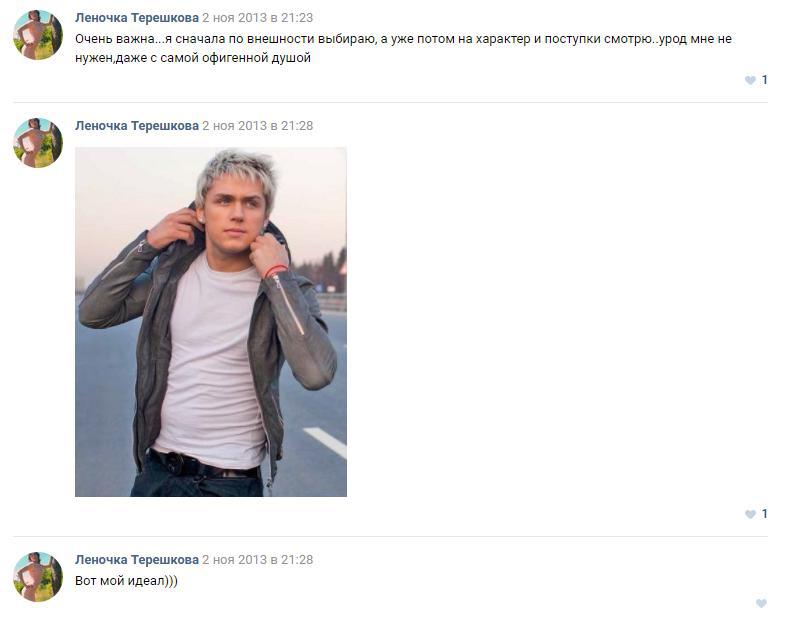Click the comment text 'Вот мой идеал)))'
786x621 pixels.
click(x=126, y=581)
